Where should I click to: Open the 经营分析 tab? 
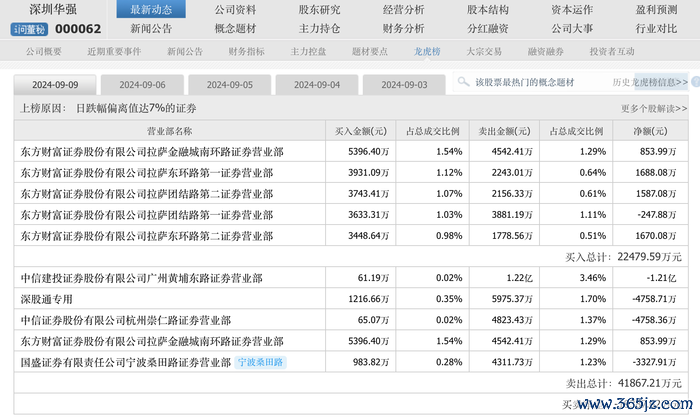point(404,9)
